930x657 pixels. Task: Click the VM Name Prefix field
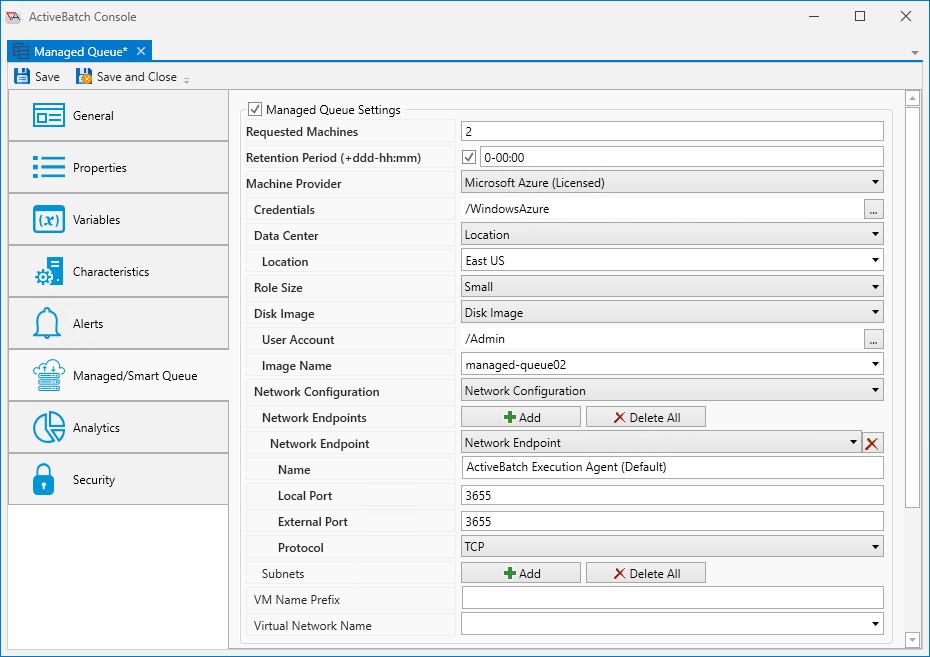coord(672,598)
